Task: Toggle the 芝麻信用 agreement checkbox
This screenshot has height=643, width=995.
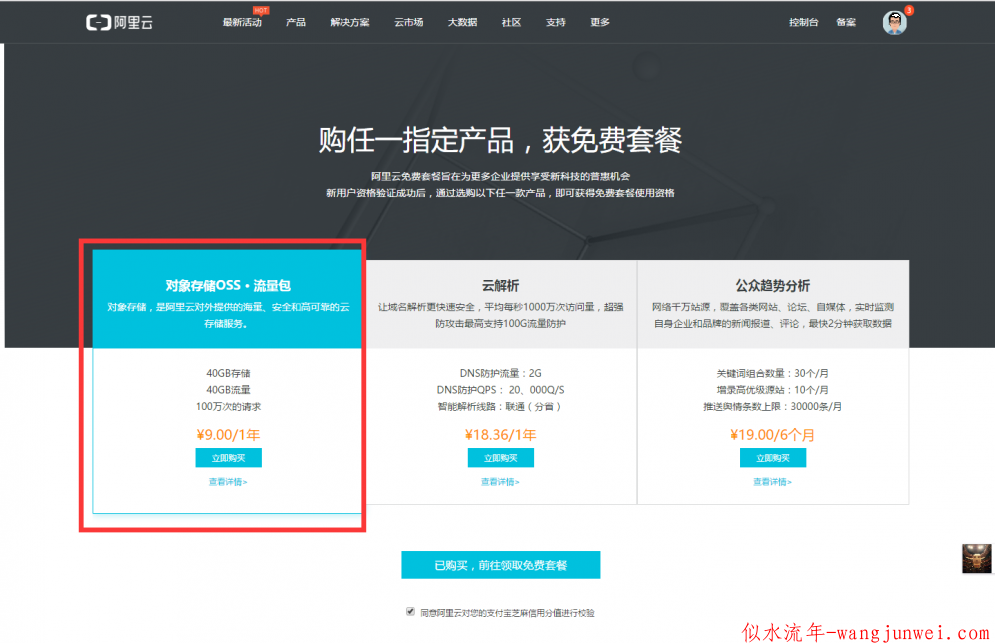Action: coord(411,611)
